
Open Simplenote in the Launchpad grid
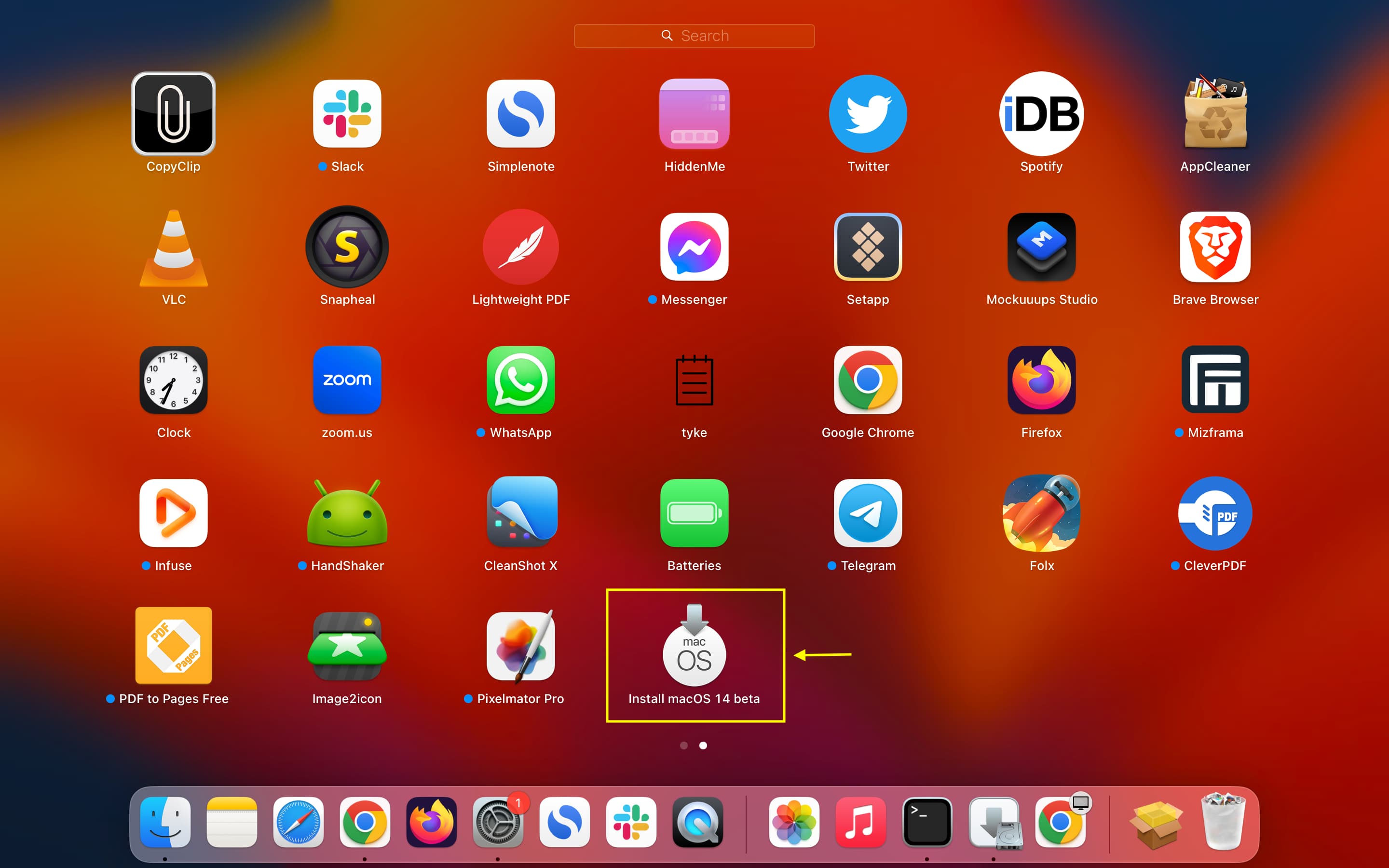pos(520,114)
